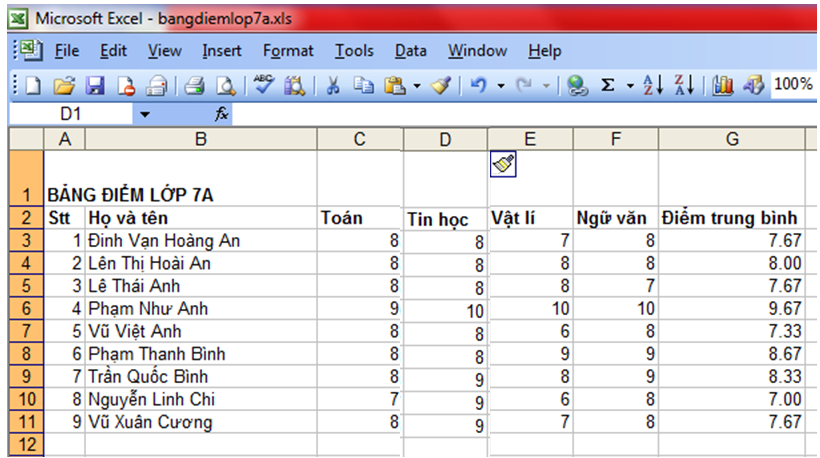
Task: Click the Permission document icon
Action: [x=126, y=85]
